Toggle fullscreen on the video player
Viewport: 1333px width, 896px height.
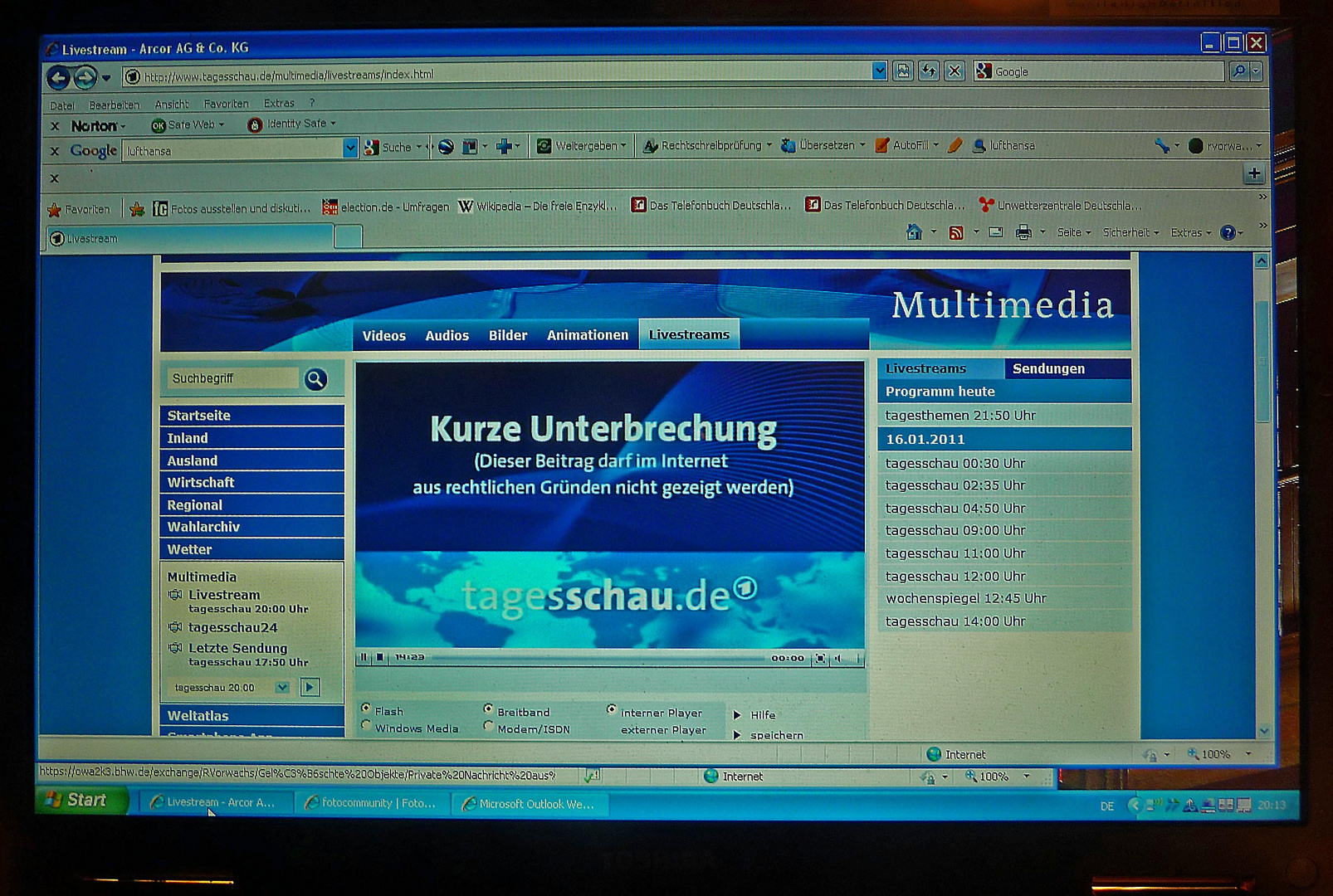click(x=820, y=658)
